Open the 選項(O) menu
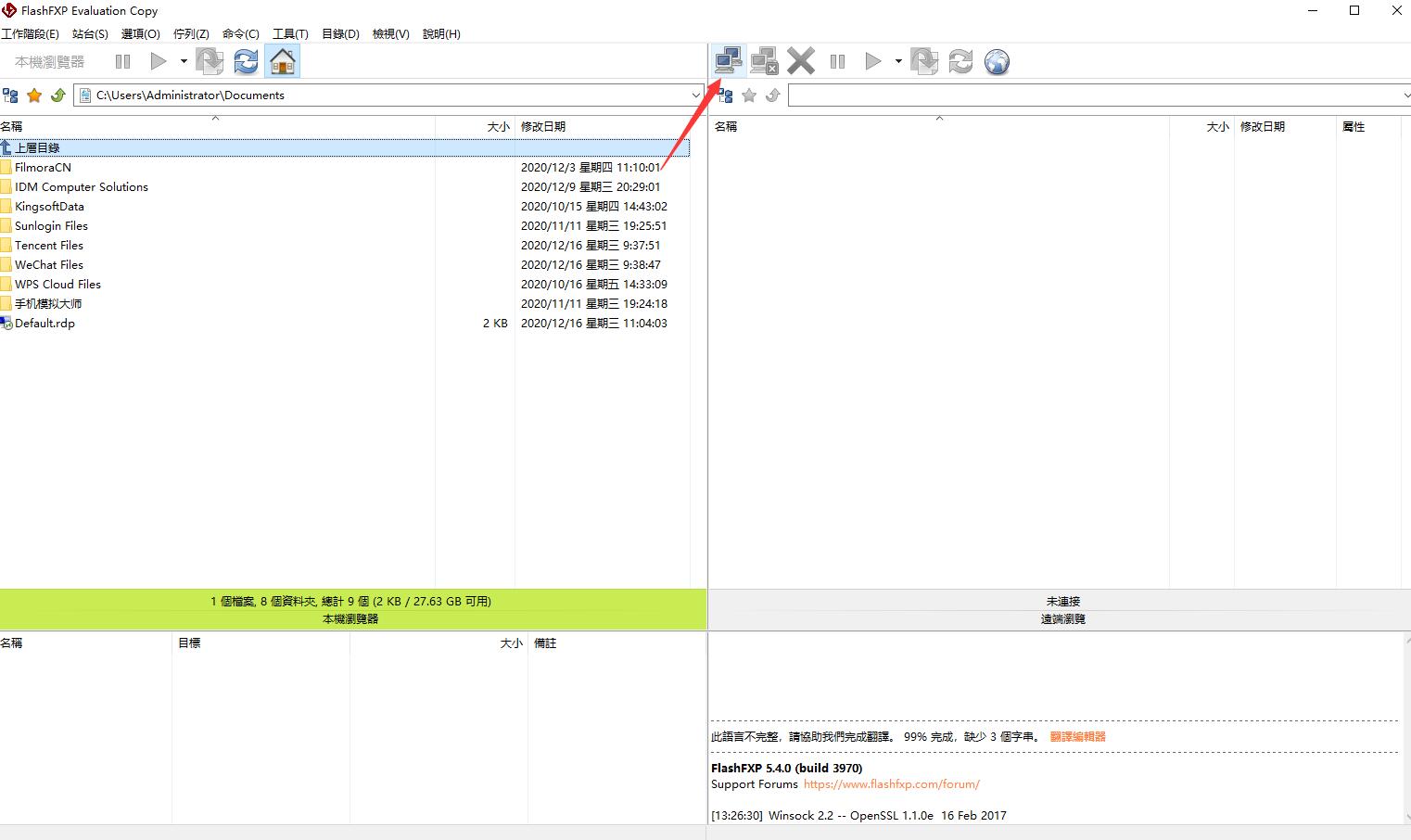 pos(141,33)
